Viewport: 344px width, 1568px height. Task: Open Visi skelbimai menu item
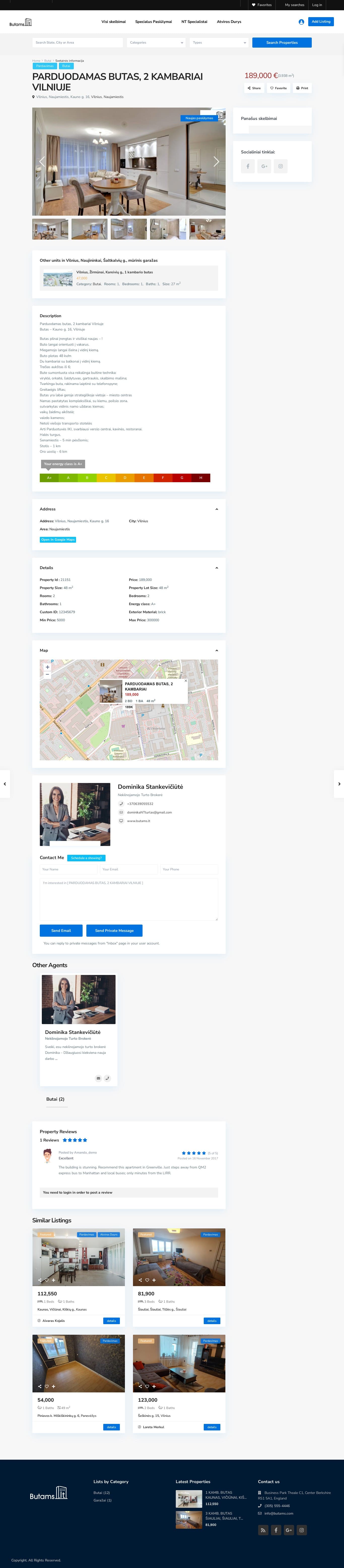(113, 22)
